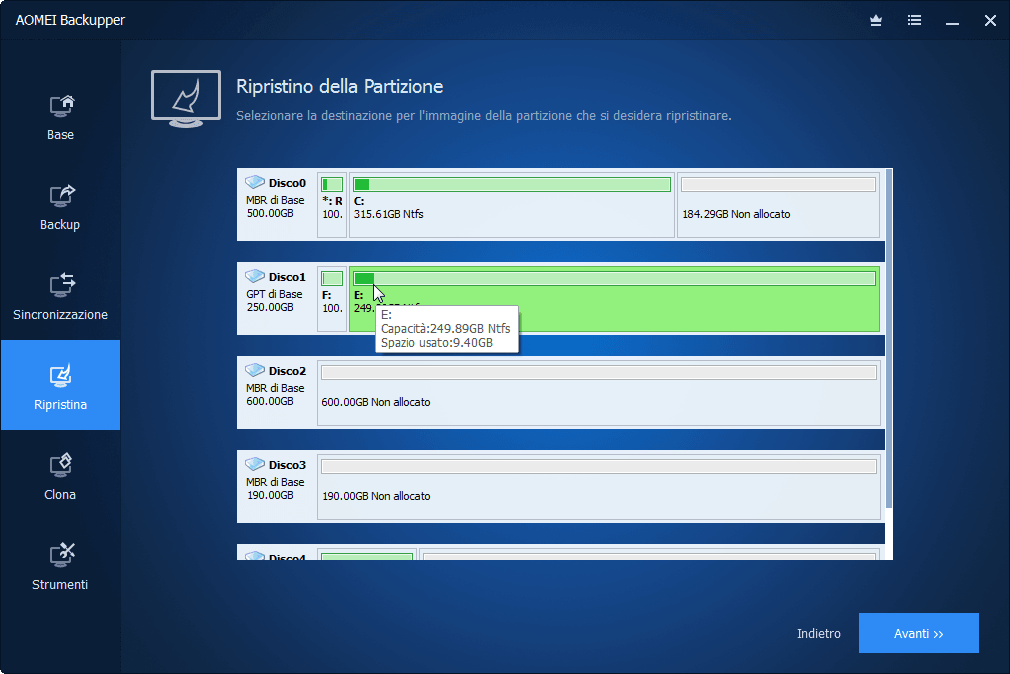Screen dimensions: 1010x674
Task: Click the 500.00GB size text of Disco0
Action: click(x=271, y=213)
